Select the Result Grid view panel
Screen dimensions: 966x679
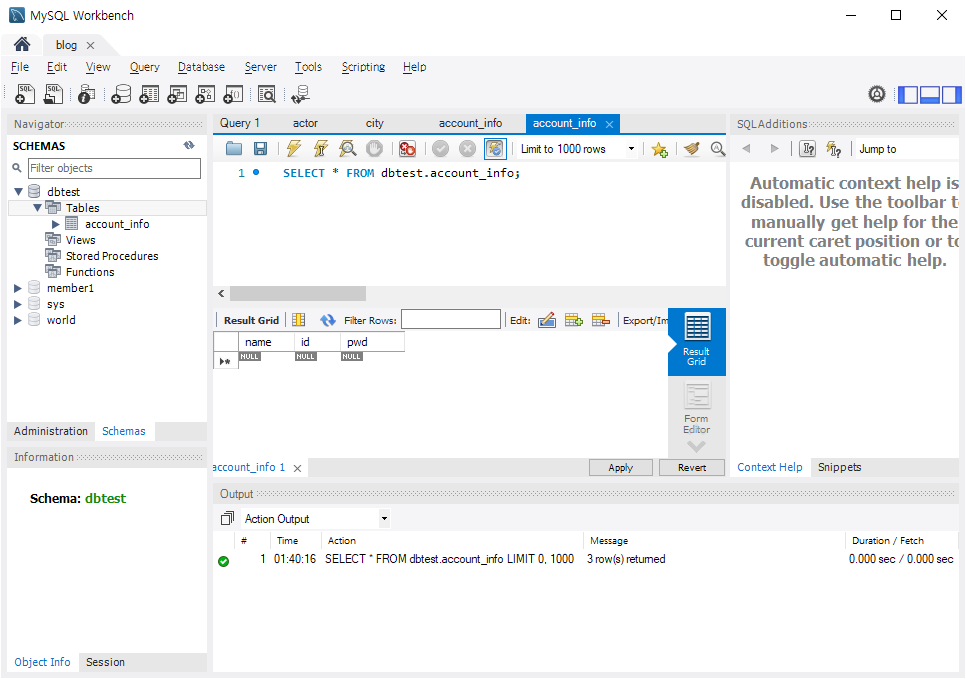point(697,341)
